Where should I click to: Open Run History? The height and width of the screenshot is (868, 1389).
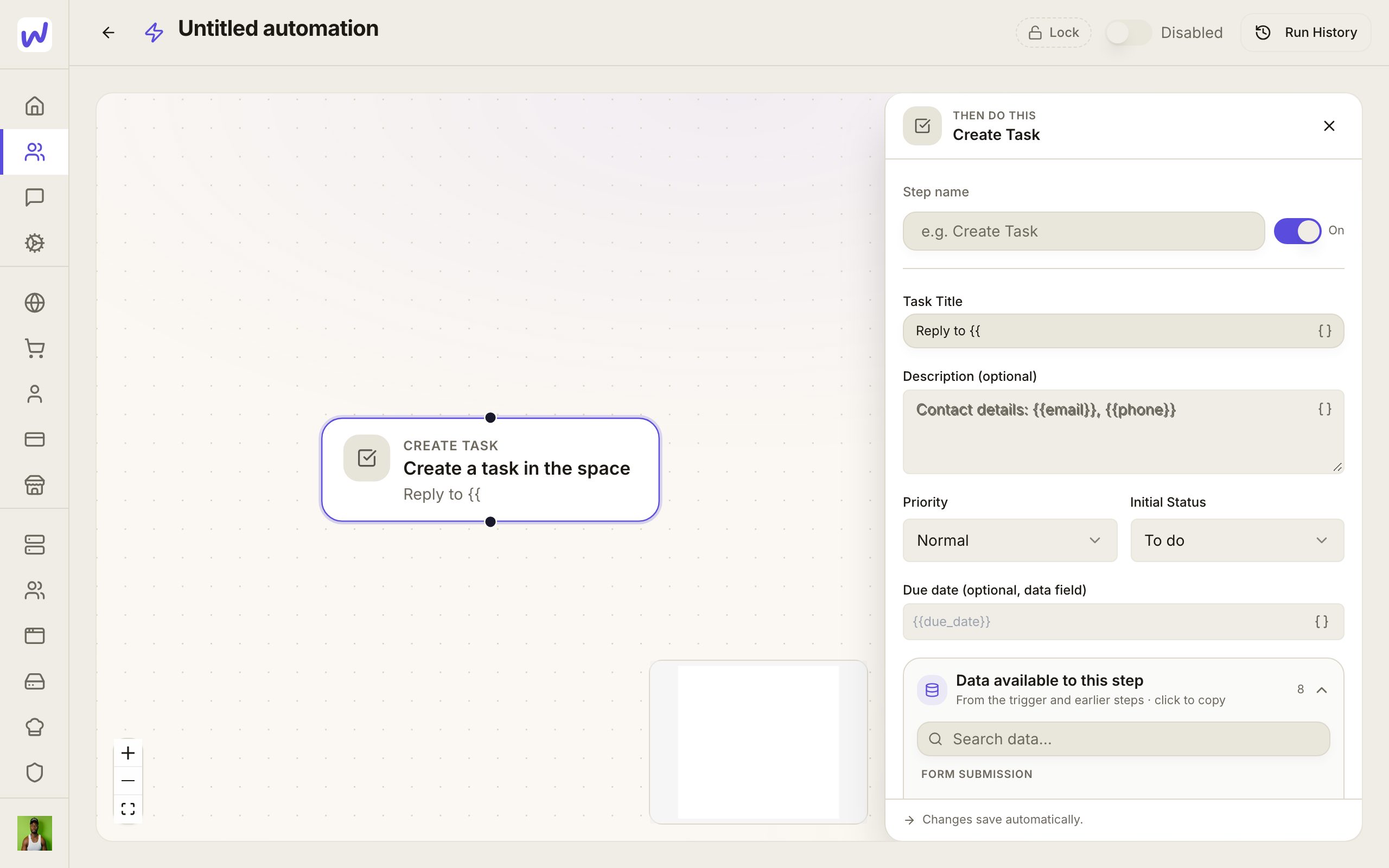(x=1306, y=33)
